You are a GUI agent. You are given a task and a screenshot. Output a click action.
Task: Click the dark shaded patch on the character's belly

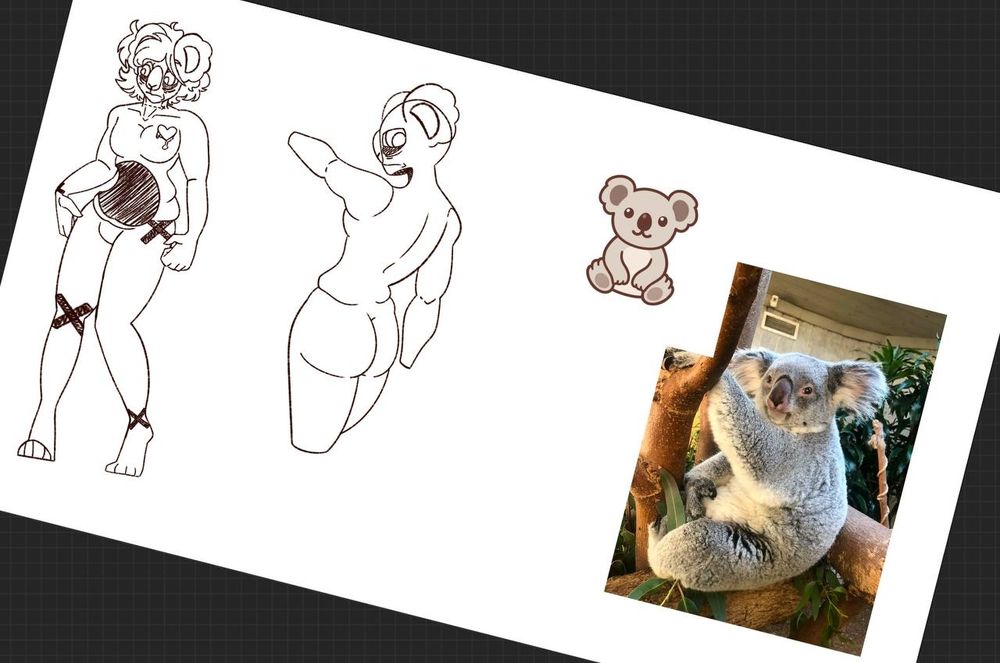[130, 190]
